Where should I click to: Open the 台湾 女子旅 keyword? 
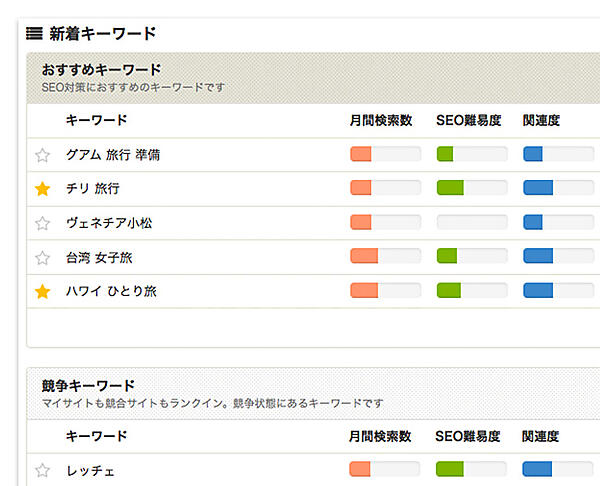(99, 258)
